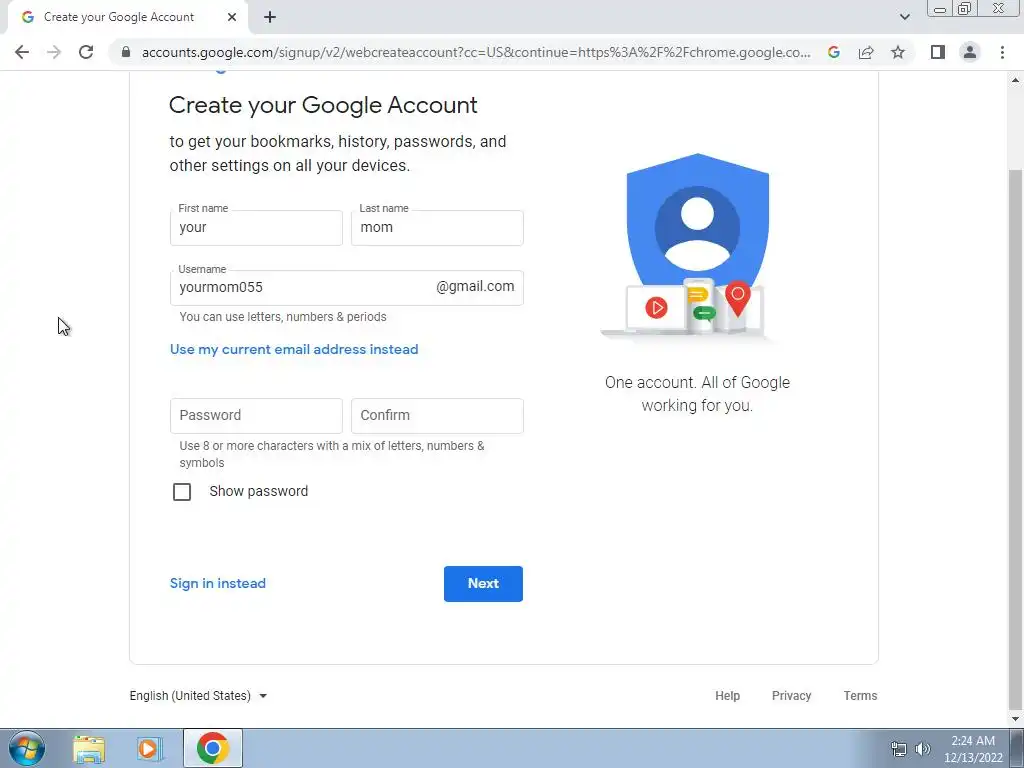Image resolution: width=1024 pixels, height=768 pixels.
Task: Open the Chrome profile avatar
Action: pyautogui.click(x=970, y=52)
